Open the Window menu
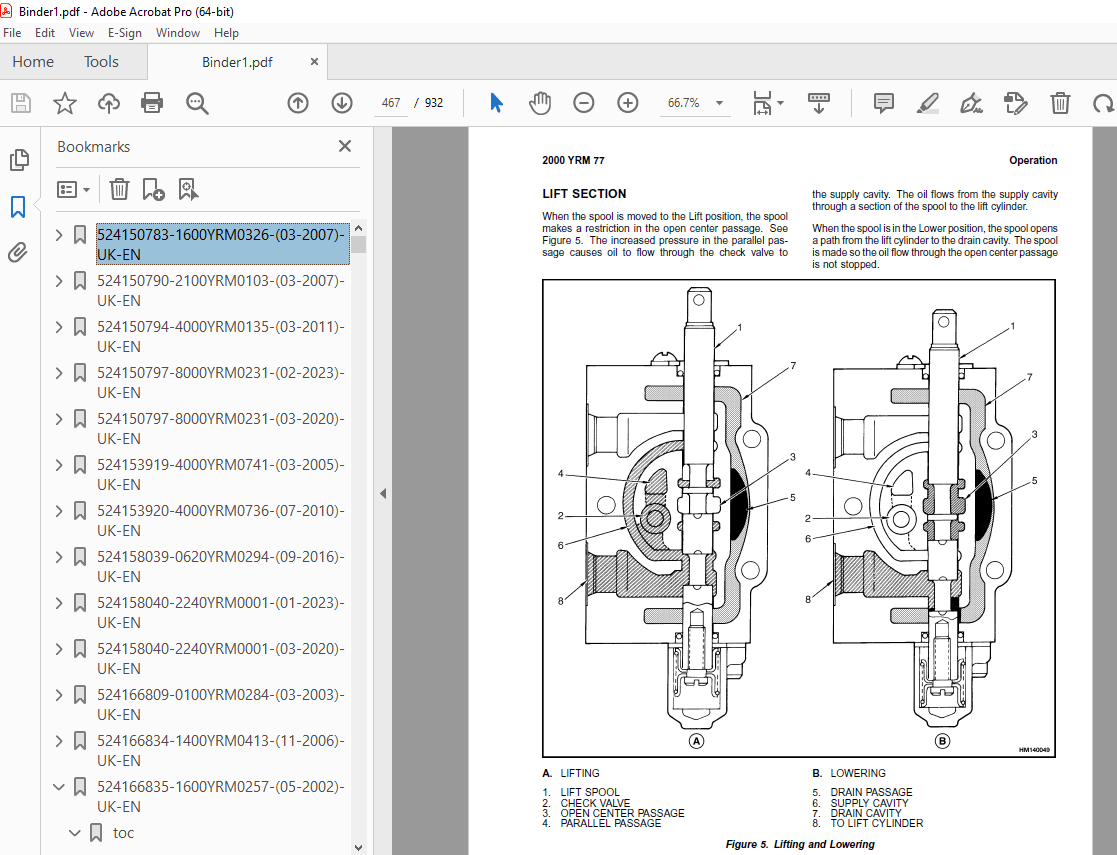Screen dimensions: 1117x855 point(178,33)
